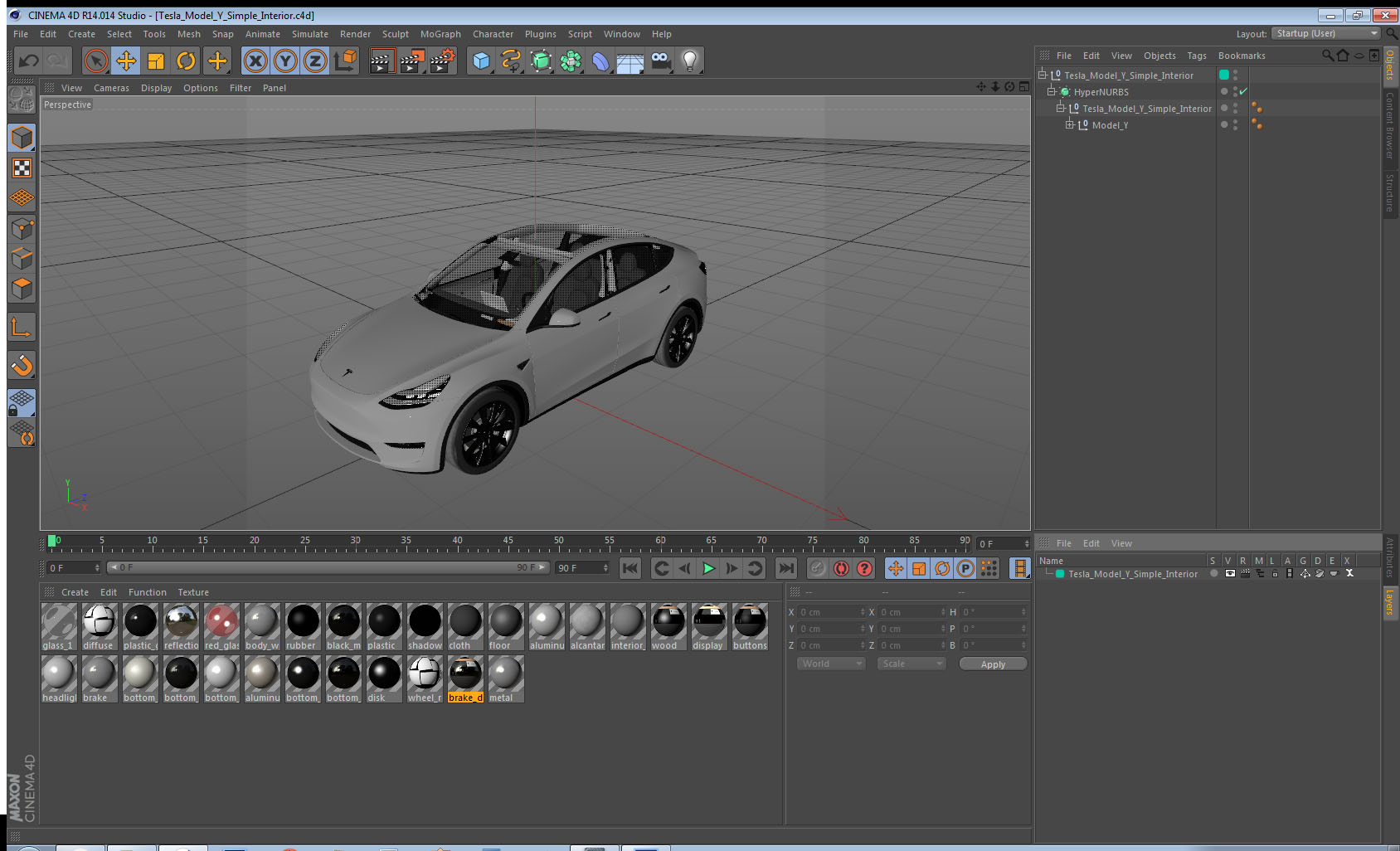Toggle the Enable Axis tool

click(x=22, y=328)
